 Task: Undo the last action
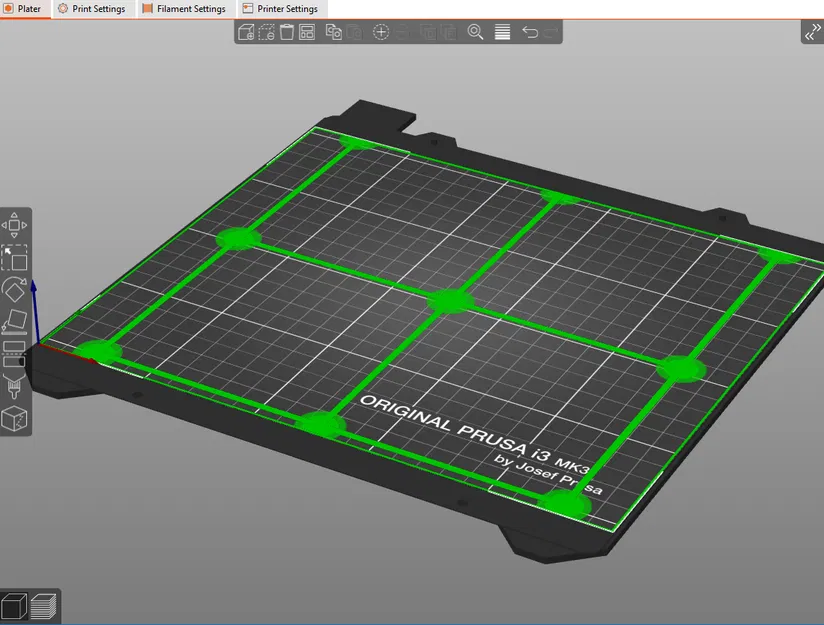530,32
